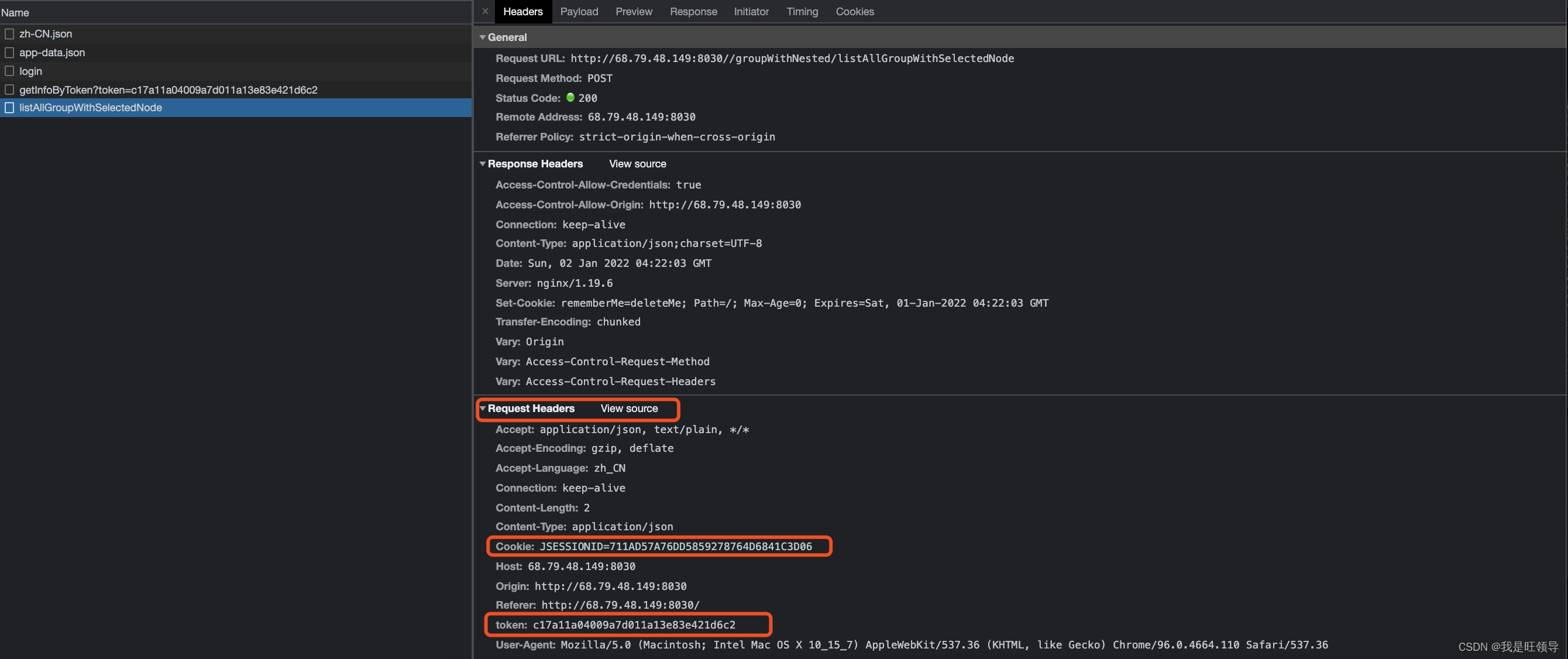Image resolution: width=1568 pixels, height=659 pixels.
Task: Collapse the General section
Action: click(x=483, y=38)
